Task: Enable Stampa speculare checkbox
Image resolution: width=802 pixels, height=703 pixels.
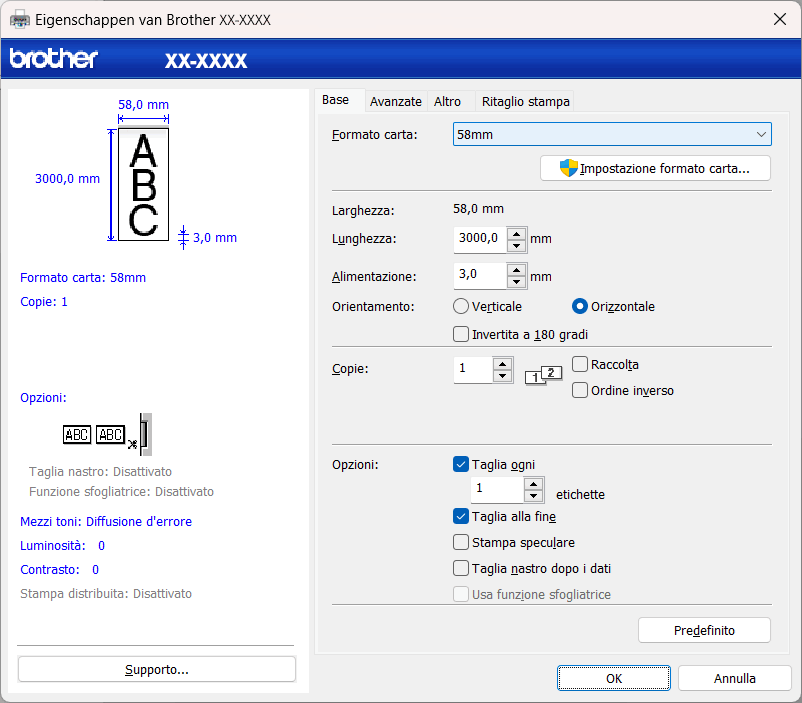Action: tap(461, 542)
